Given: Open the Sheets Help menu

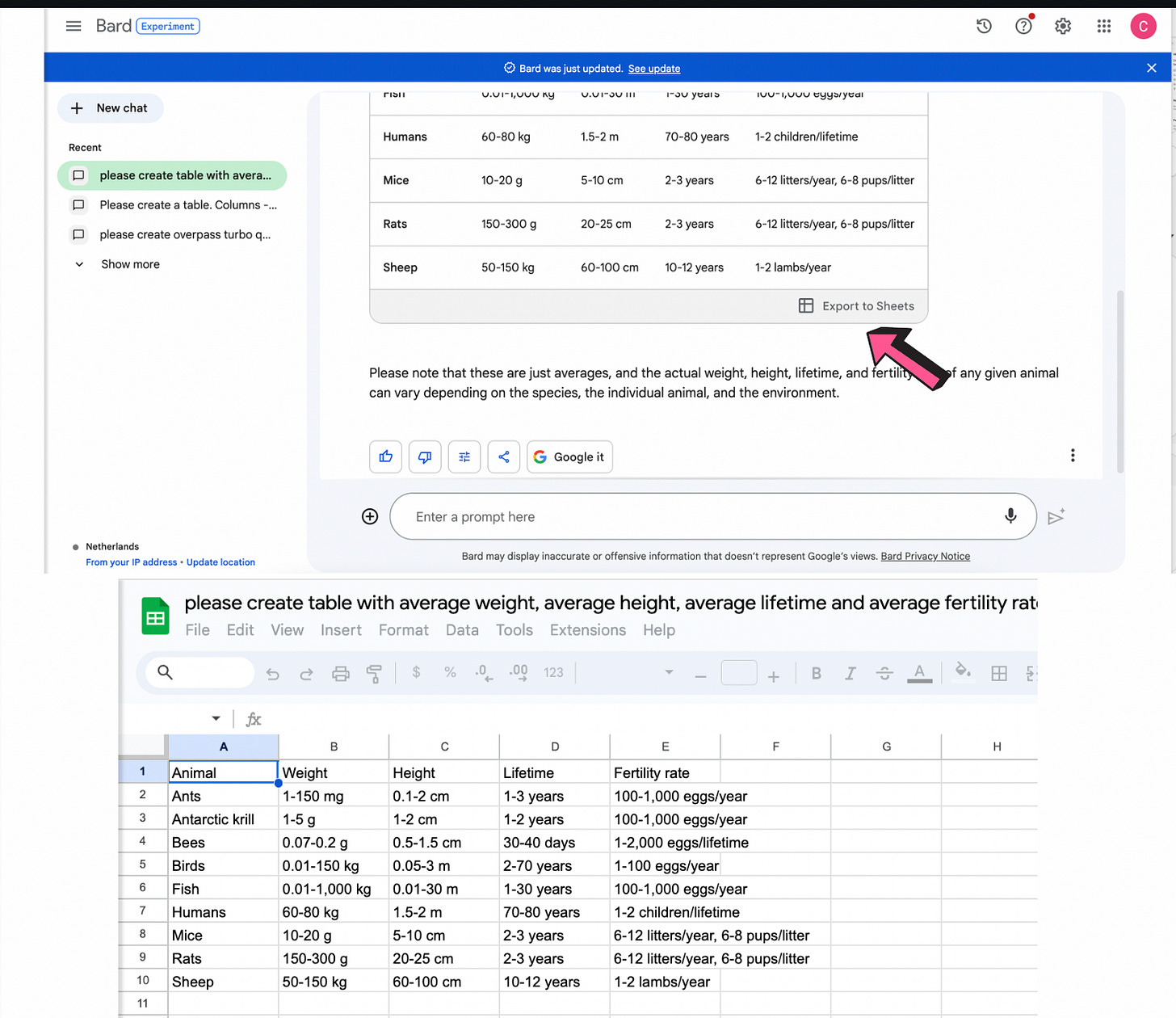Looking at the screenshot, I should coord(659,630).
